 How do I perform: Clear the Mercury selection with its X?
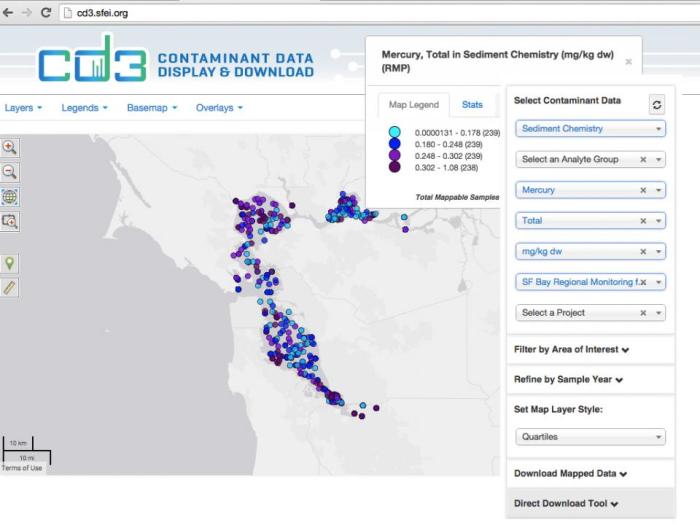coord(643,190)
